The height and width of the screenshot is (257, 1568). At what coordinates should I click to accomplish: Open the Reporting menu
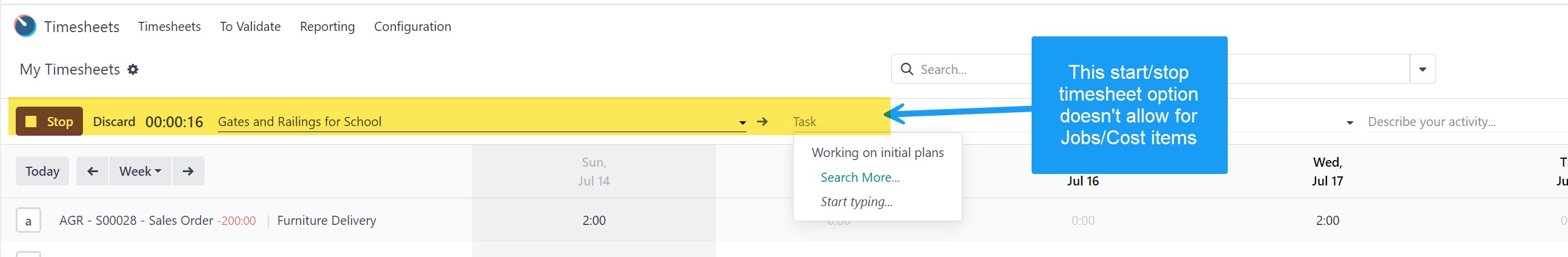click(327, 27)
